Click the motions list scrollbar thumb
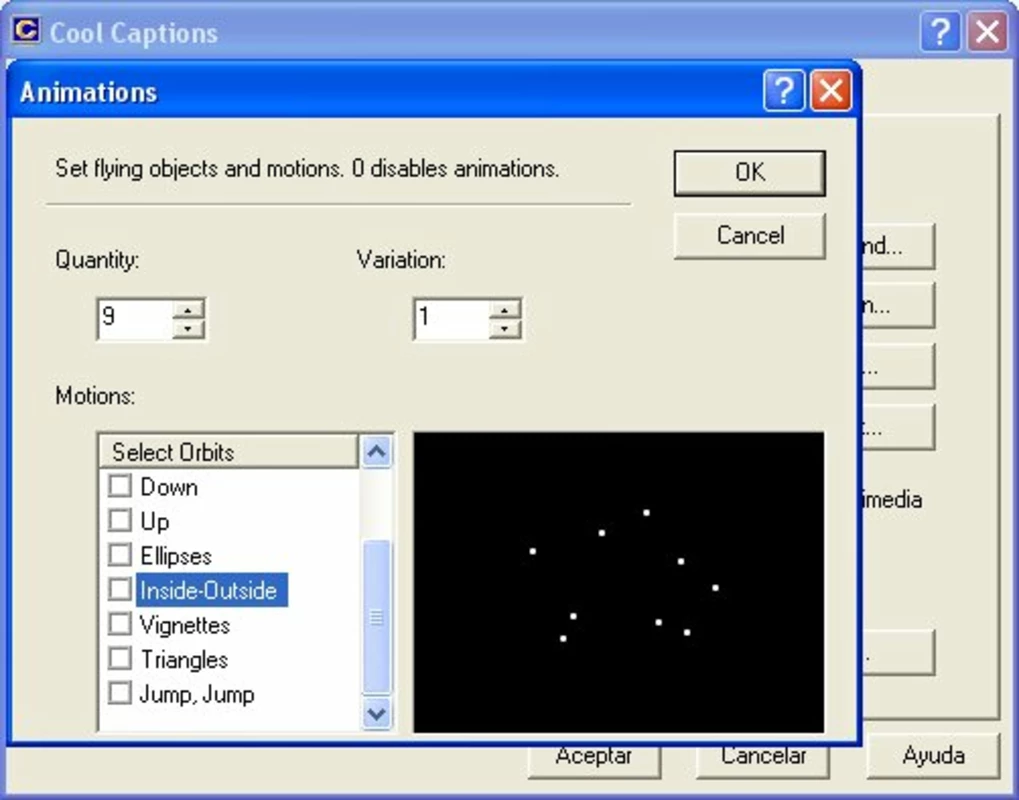The image size is (1019, 800). pyautogui.click(x=377, y=617)
